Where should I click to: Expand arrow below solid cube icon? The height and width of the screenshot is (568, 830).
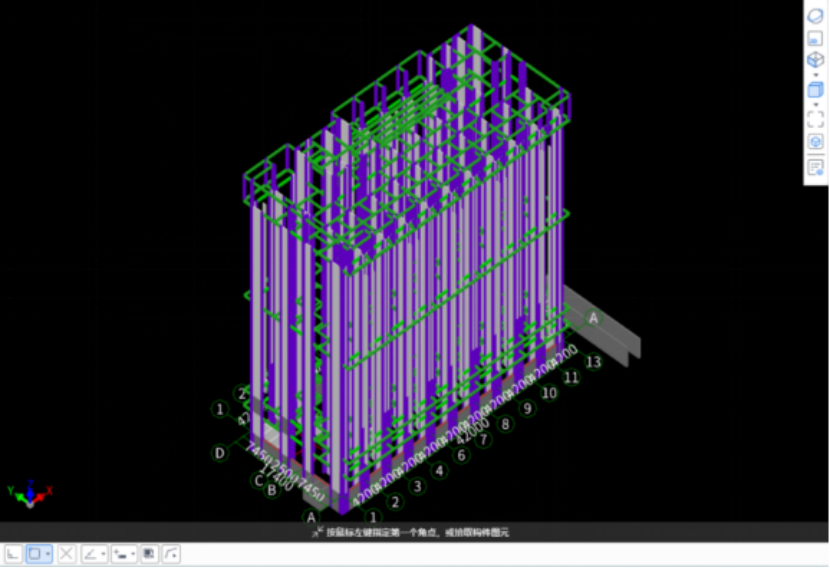click(x=815, y=105)
